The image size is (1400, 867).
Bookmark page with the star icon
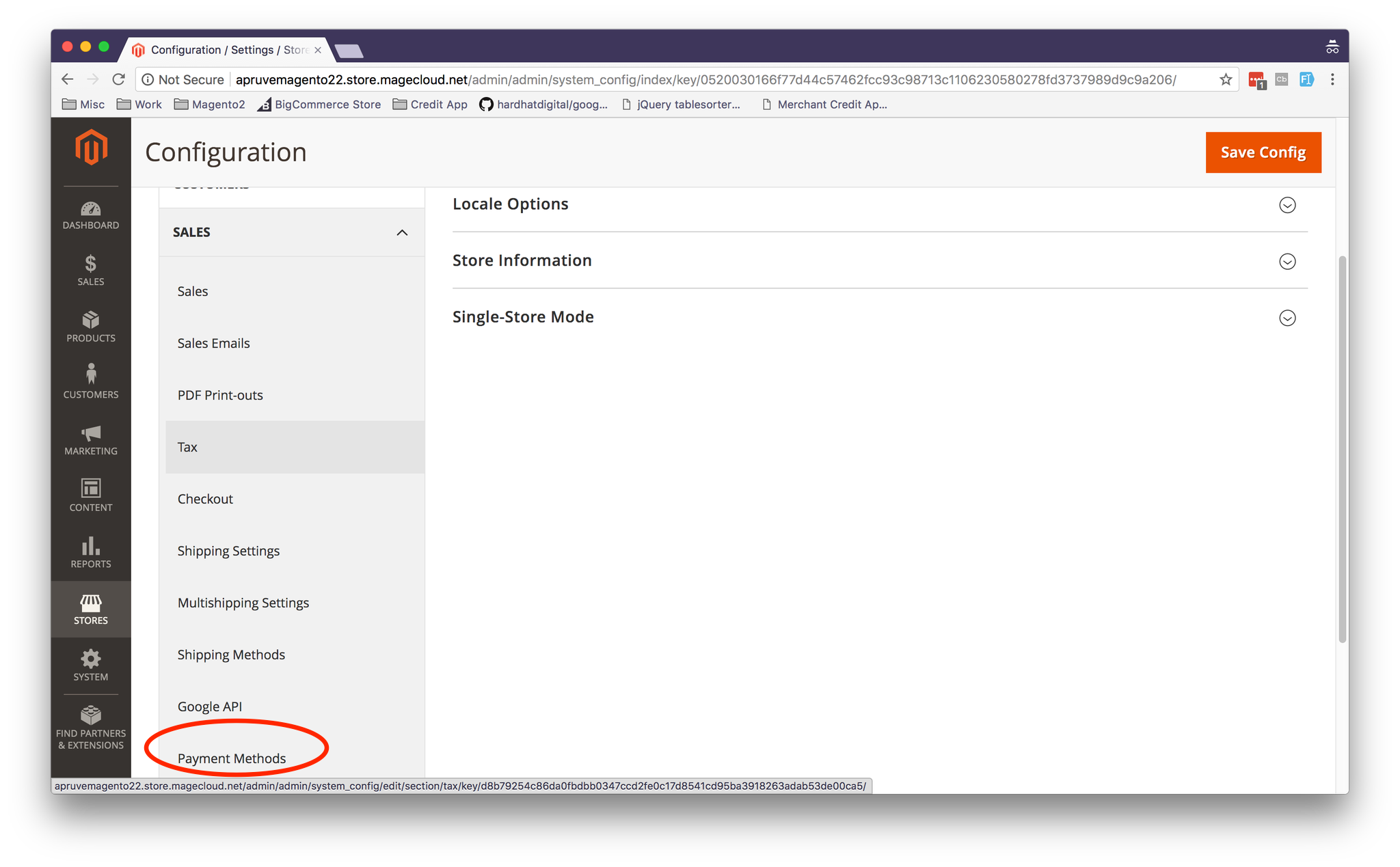1226,80
